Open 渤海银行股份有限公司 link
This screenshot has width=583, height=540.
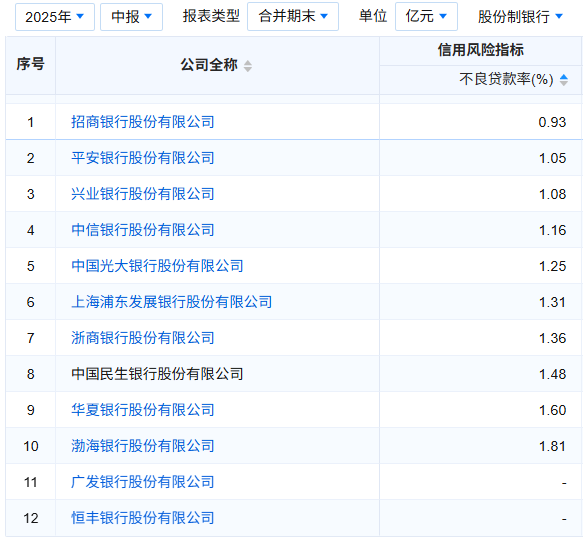click(x=143, y=446)
